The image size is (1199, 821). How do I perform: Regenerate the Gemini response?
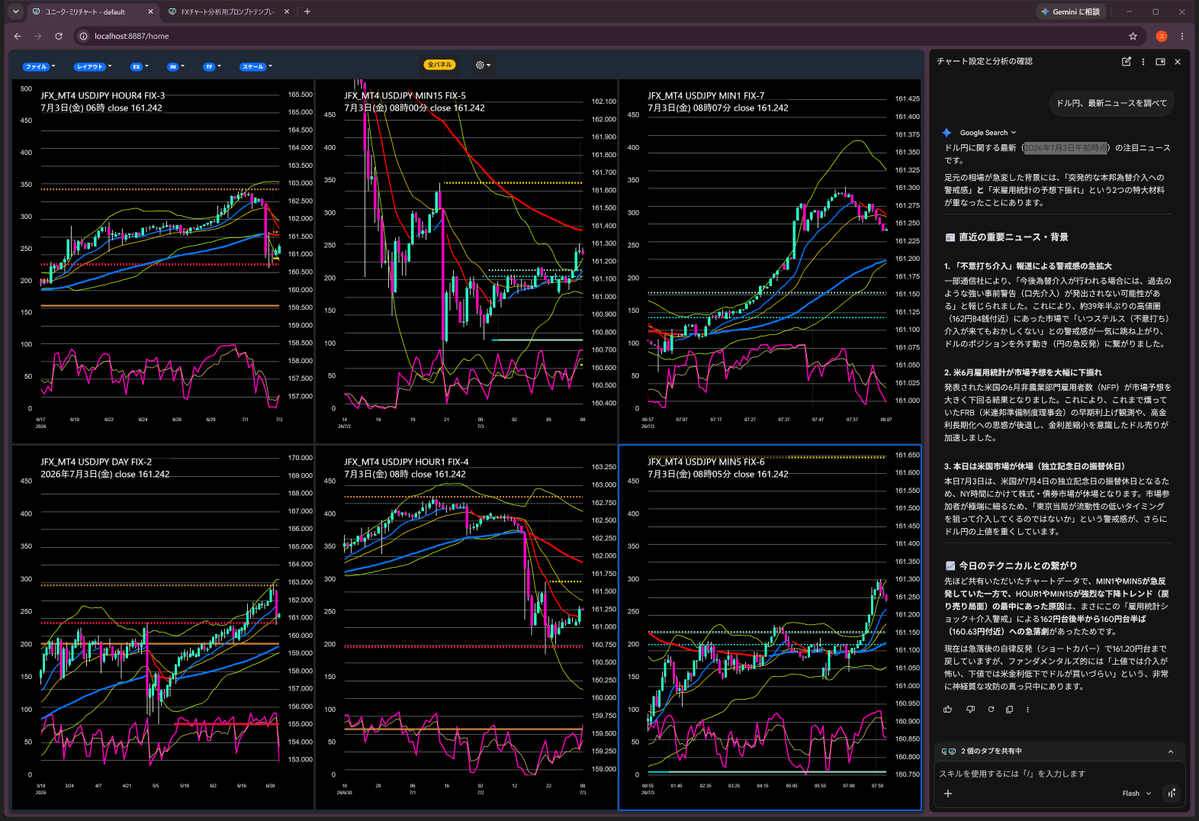[x=991, y=709]
